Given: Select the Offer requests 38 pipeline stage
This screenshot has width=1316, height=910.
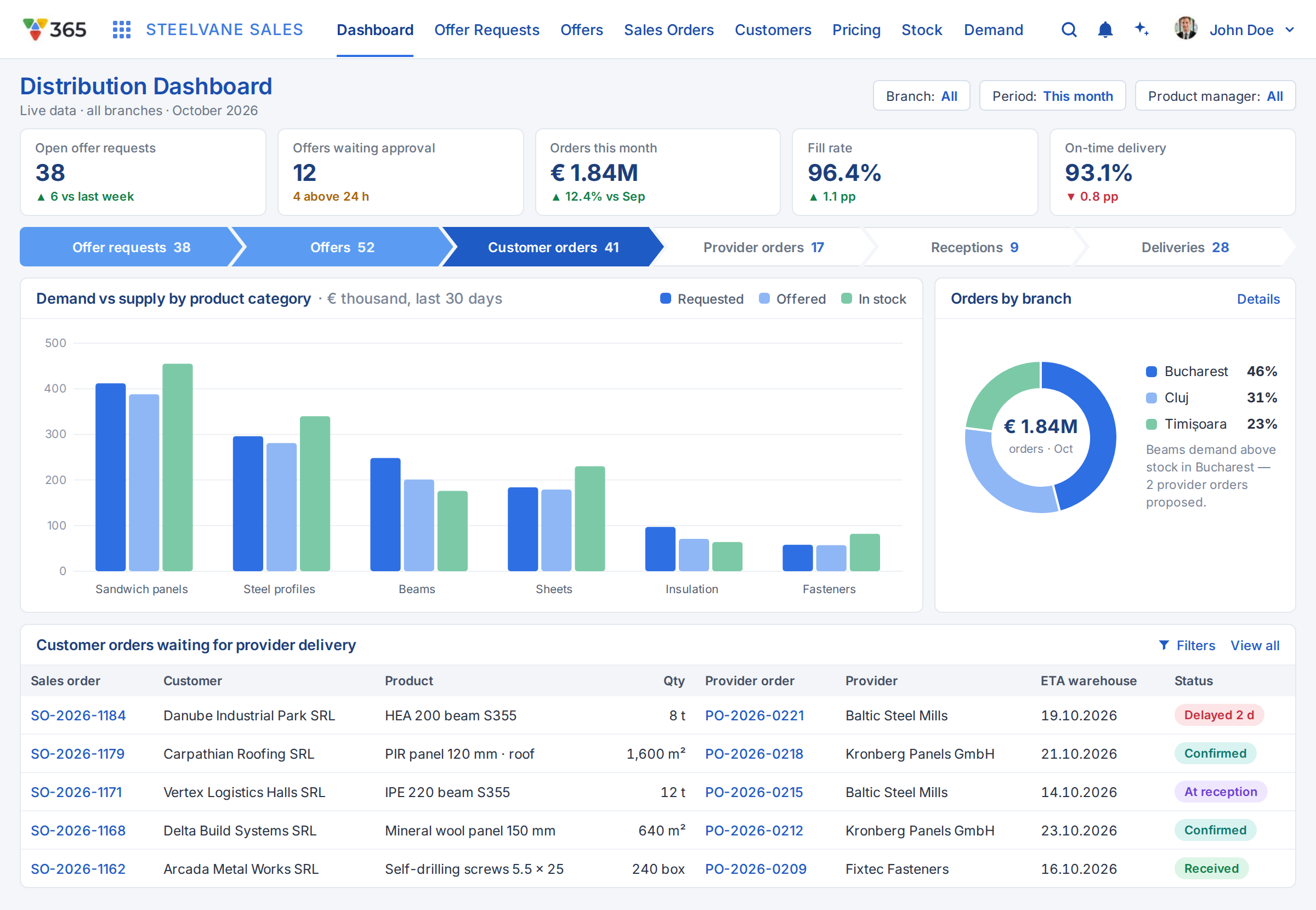Looking at the screenshot, I should click(x=131, y=247).
